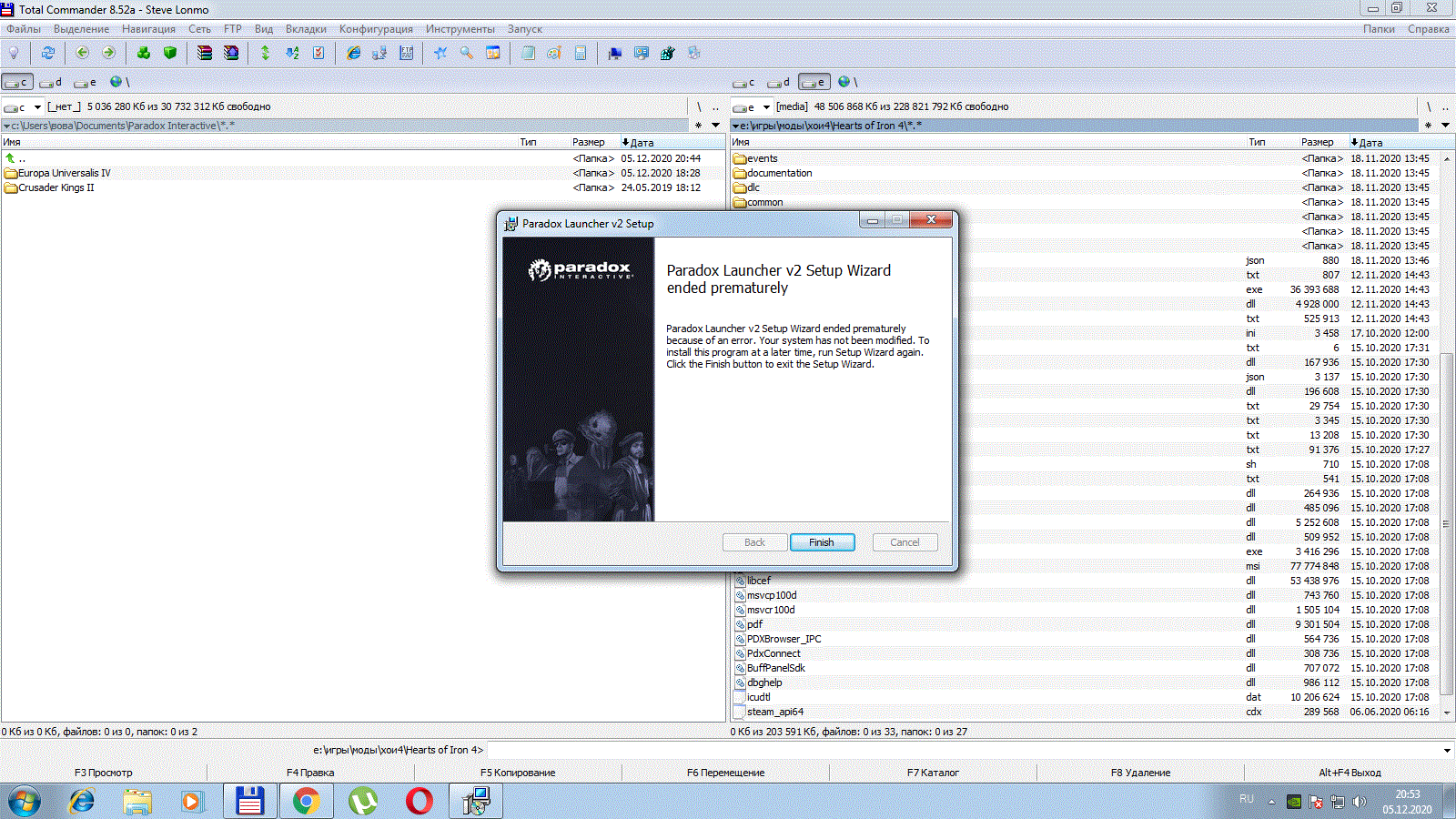
Task: Open the Выделение menu
Action: click(81, 29)
